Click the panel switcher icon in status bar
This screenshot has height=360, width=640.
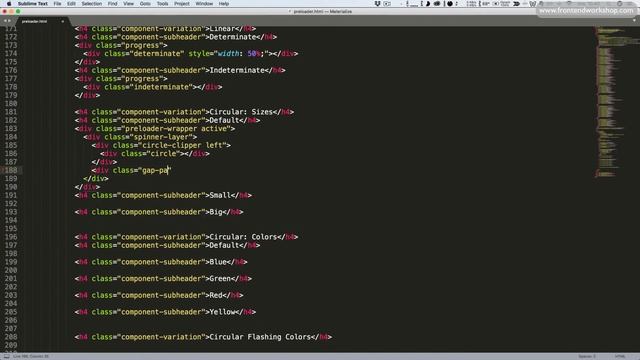(6, 356)
